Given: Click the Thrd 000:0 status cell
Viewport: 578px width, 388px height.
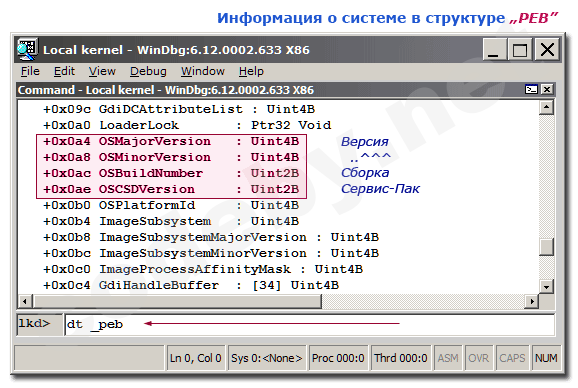Looking at the screenshot, I should (x=401, y=358).
